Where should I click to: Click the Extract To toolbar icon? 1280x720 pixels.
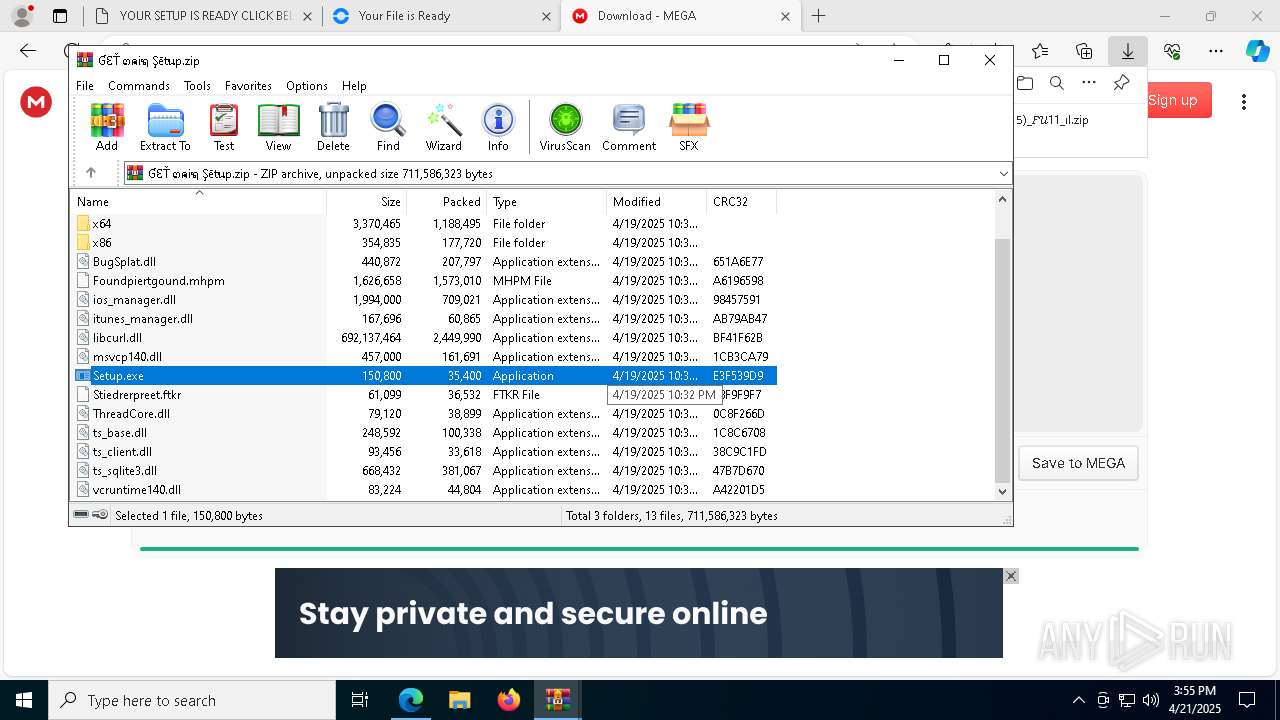[x=165, y=127]
